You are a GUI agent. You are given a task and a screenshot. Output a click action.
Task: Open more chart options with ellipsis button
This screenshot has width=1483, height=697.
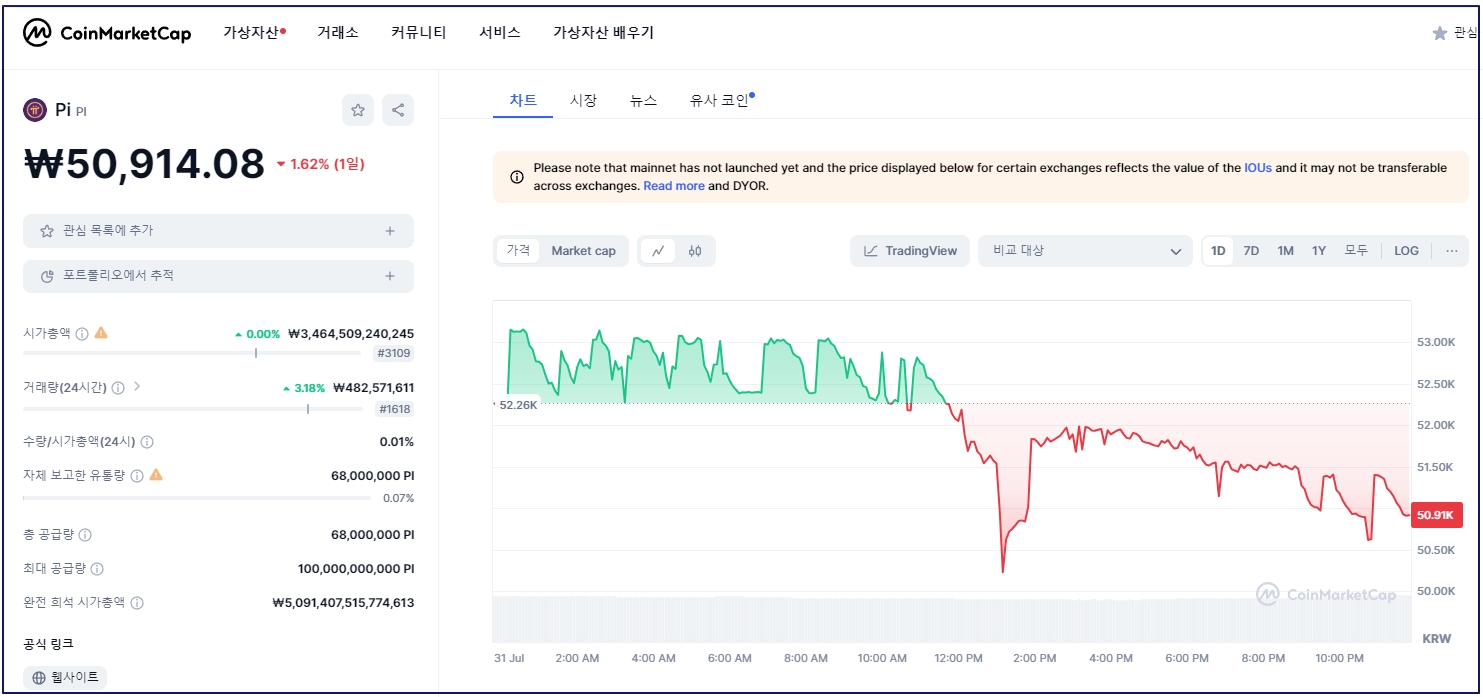1451,251
